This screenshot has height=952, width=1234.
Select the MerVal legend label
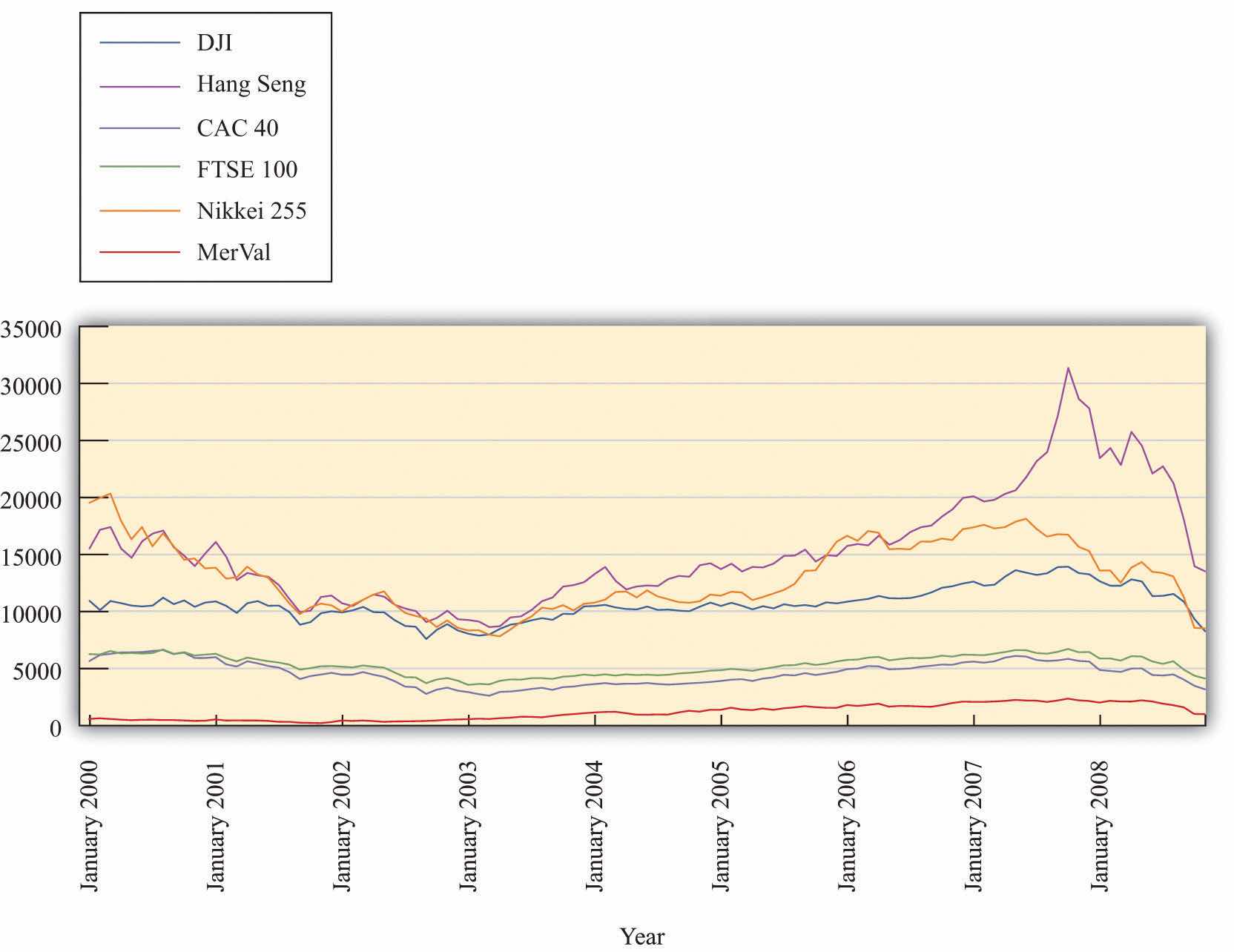(x=234, y=253)
